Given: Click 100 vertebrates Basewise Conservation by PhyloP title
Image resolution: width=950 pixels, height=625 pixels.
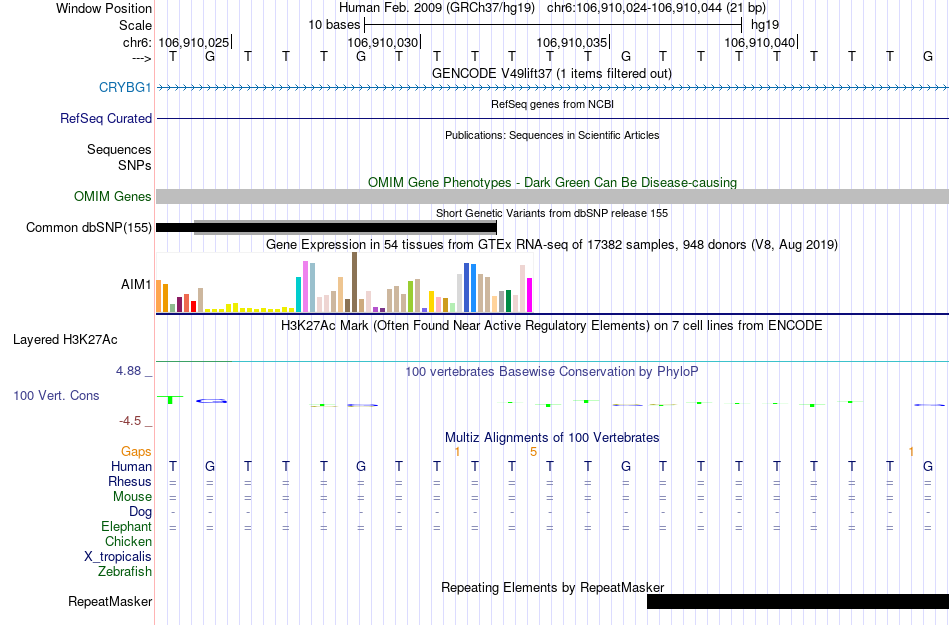Looking at the screenshot, I should click(552, 371).
